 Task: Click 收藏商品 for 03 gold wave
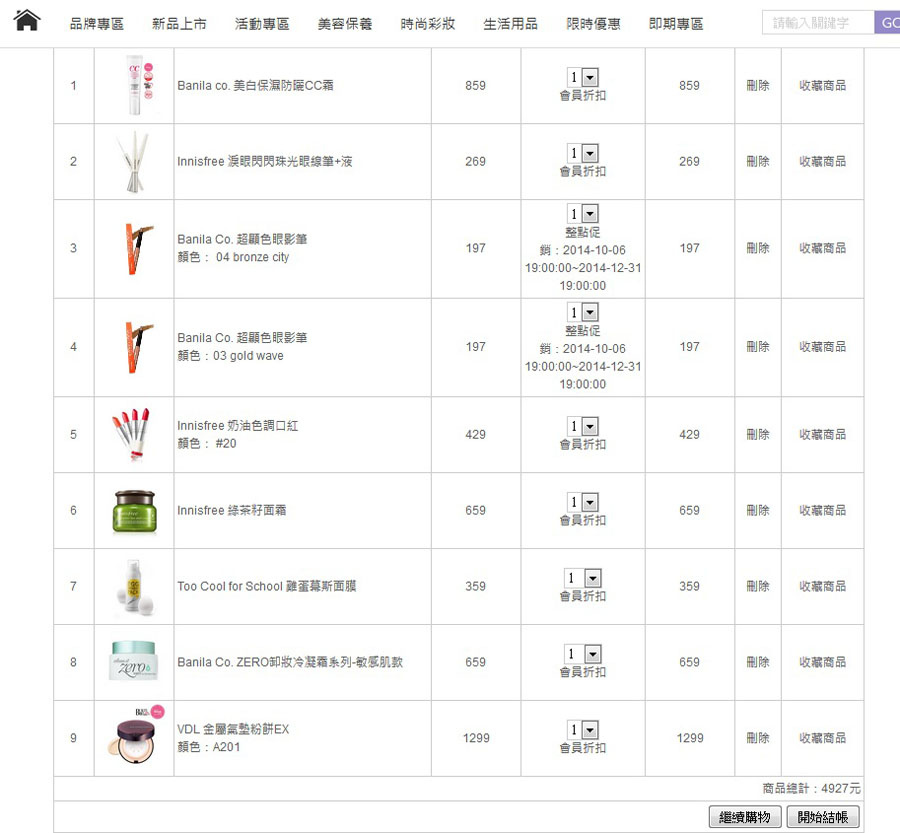click(823, 347)
